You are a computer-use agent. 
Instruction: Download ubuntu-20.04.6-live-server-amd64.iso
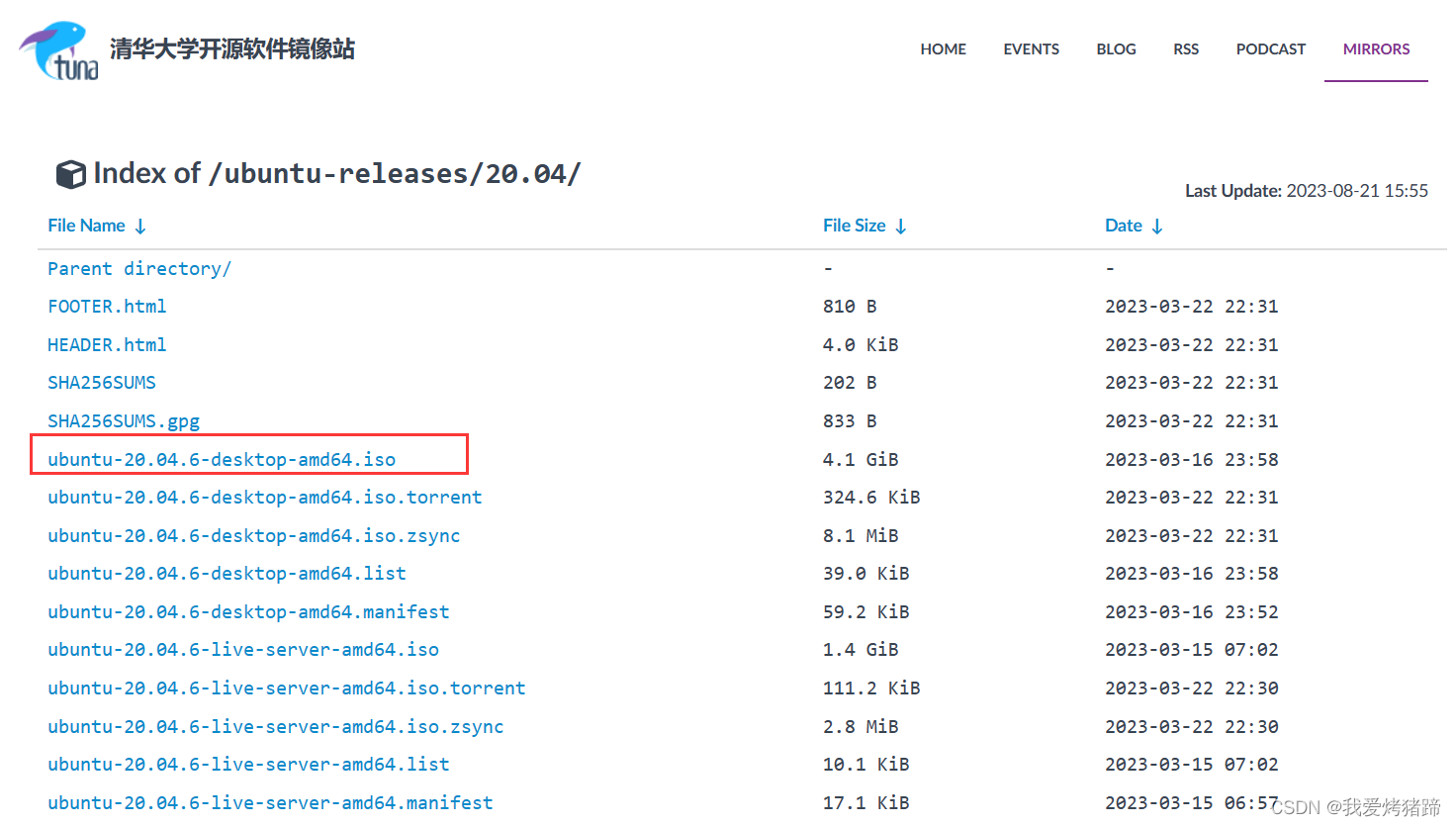(243, 650)
